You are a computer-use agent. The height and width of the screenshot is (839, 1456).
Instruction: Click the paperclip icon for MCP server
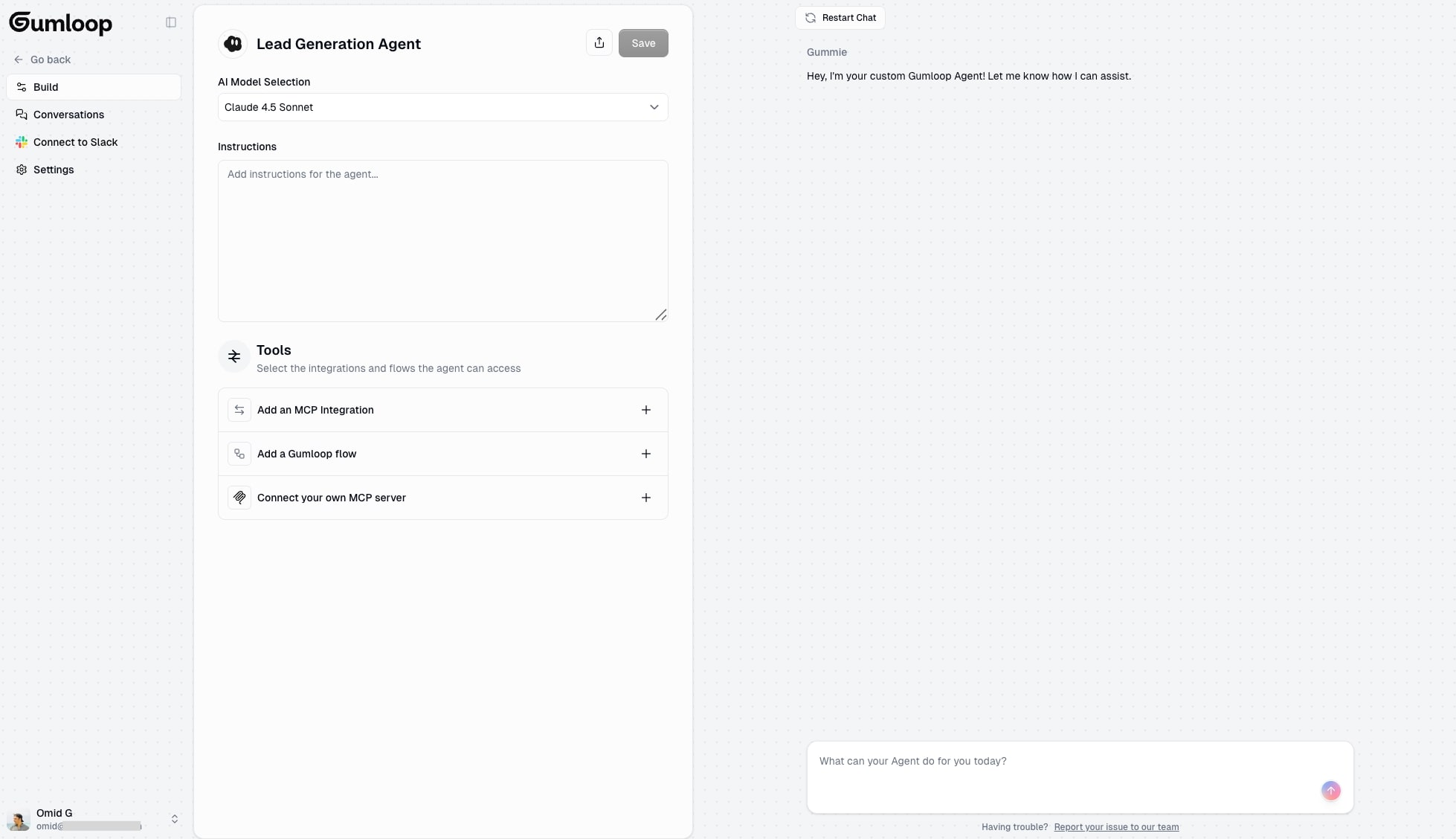239,498
